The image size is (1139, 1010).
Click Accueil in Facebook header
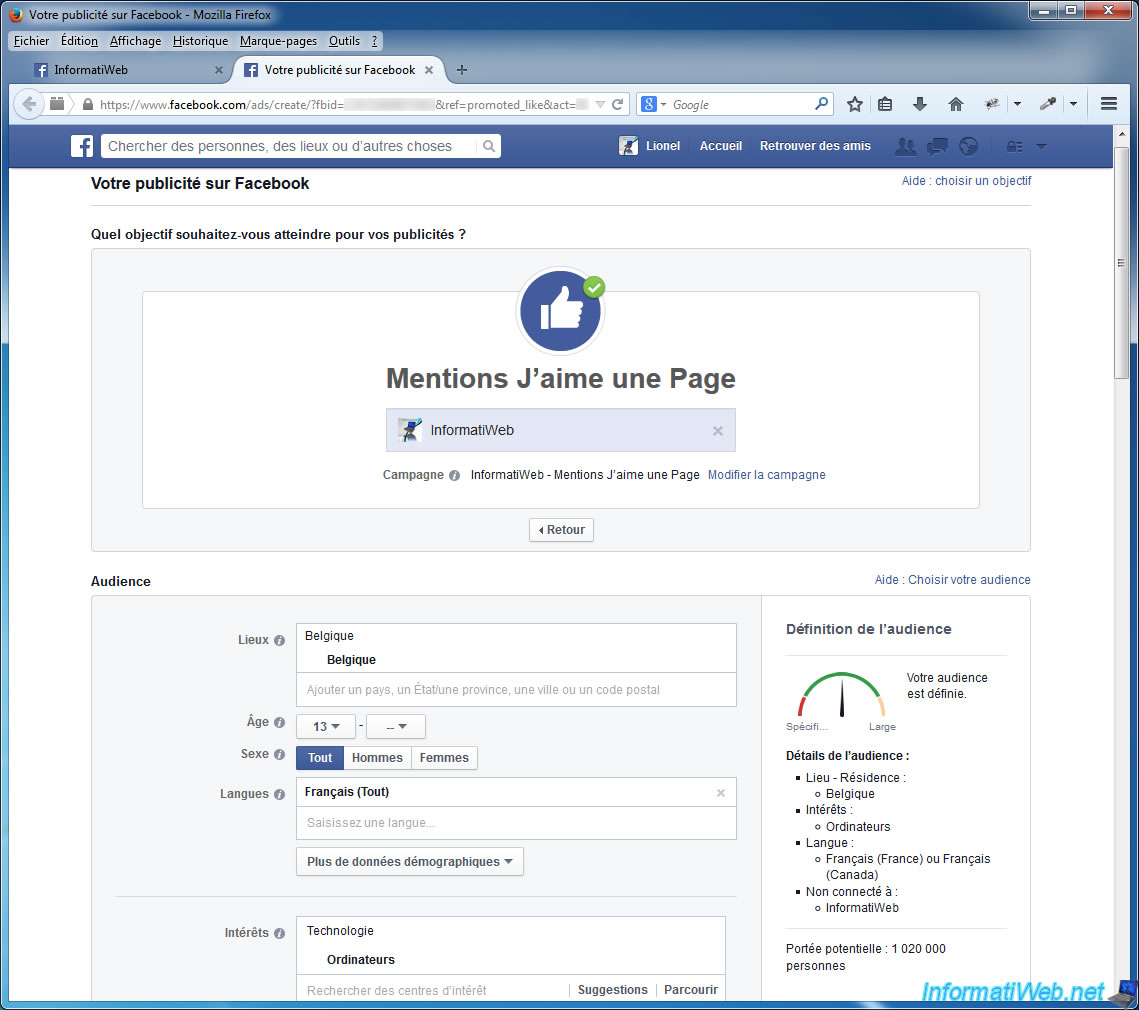coord(721,146)
